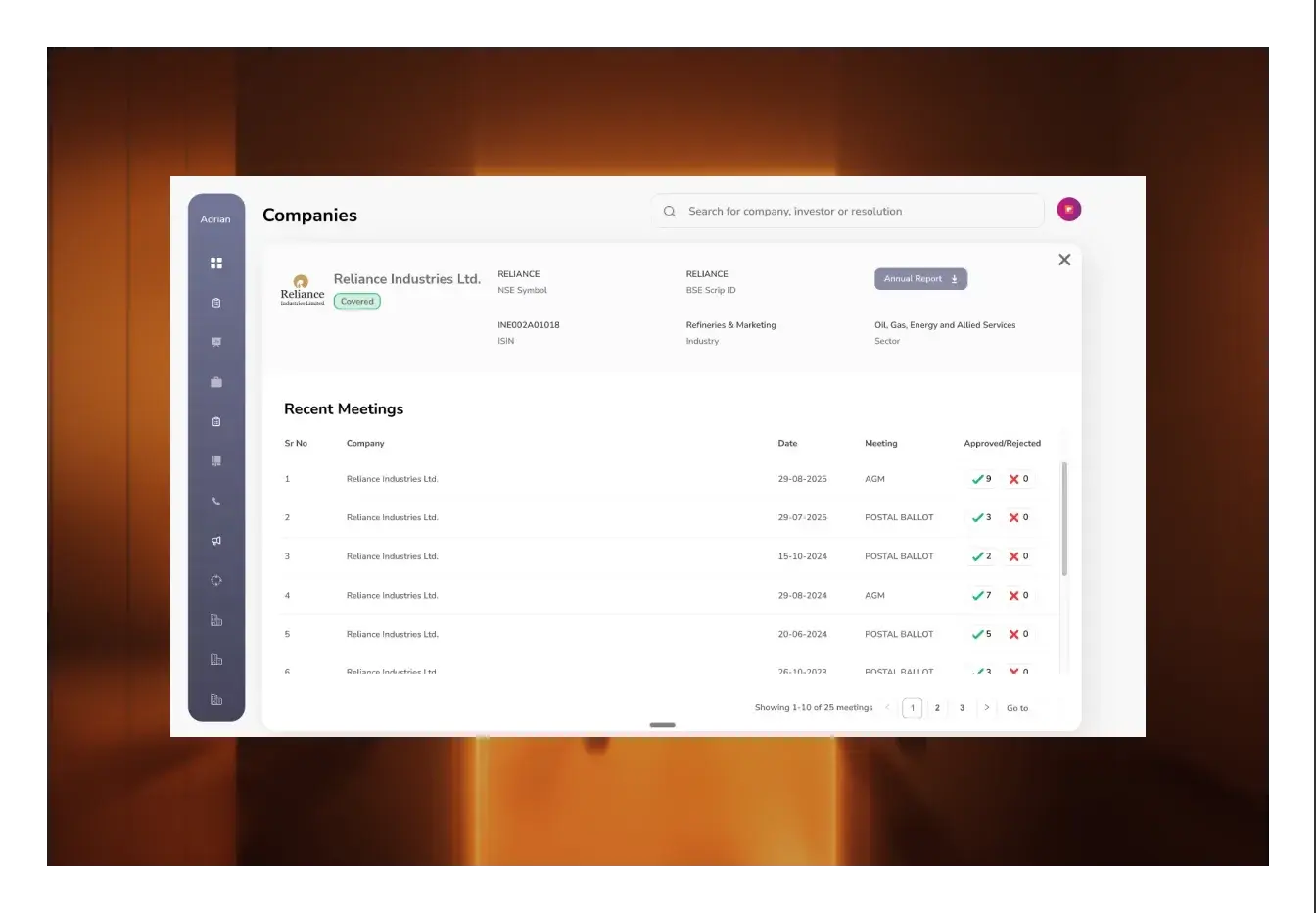Click the Approved/Rejected column header
Screen dimensions: 1316x913
[x=1003, y=444]
